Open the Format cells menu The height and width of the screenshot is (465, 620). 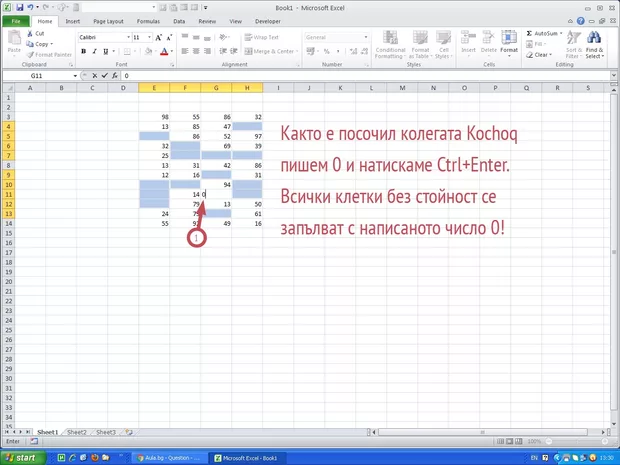[509, 43]
